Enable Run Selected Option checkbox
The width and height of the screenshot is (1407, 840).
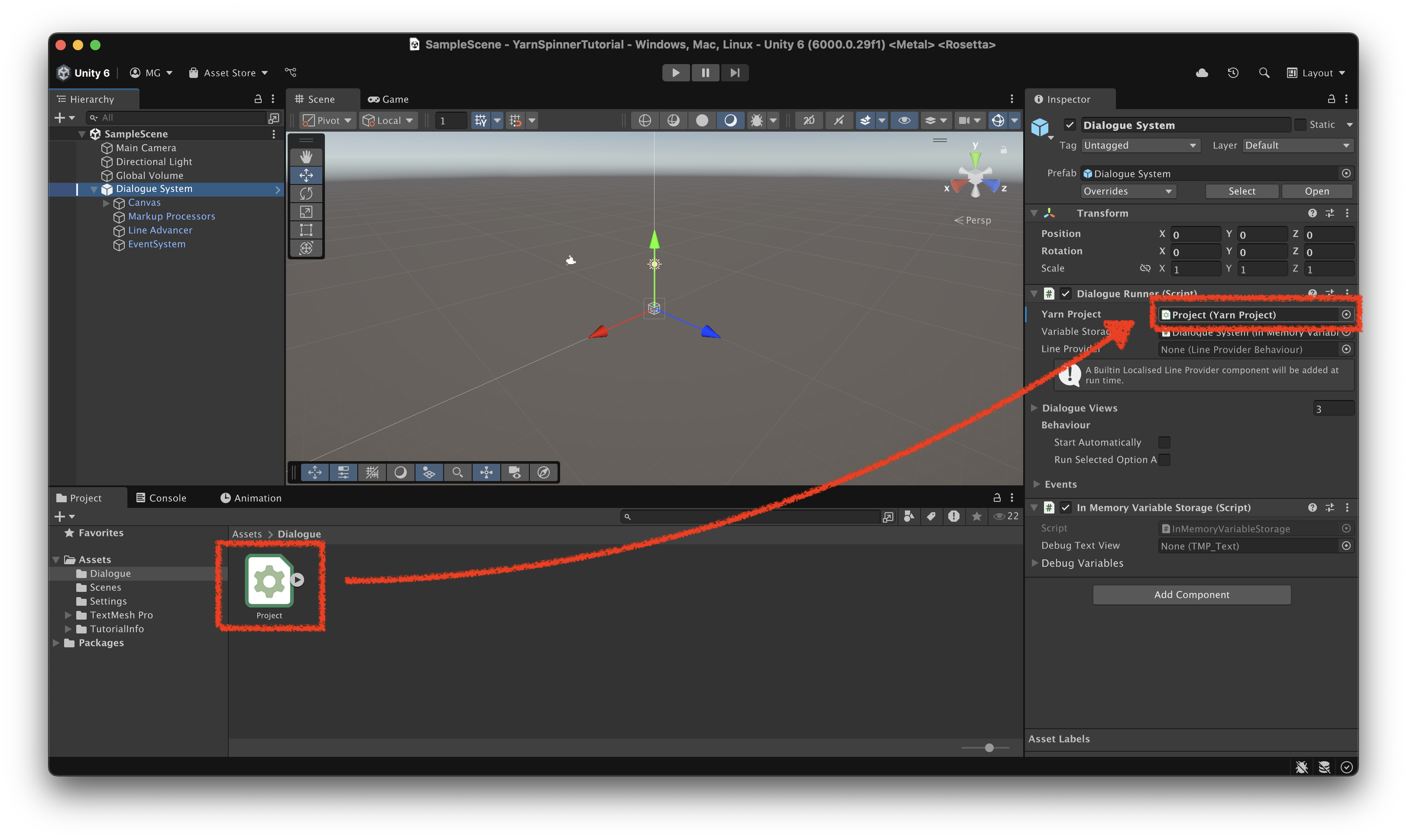point(1164,460)
